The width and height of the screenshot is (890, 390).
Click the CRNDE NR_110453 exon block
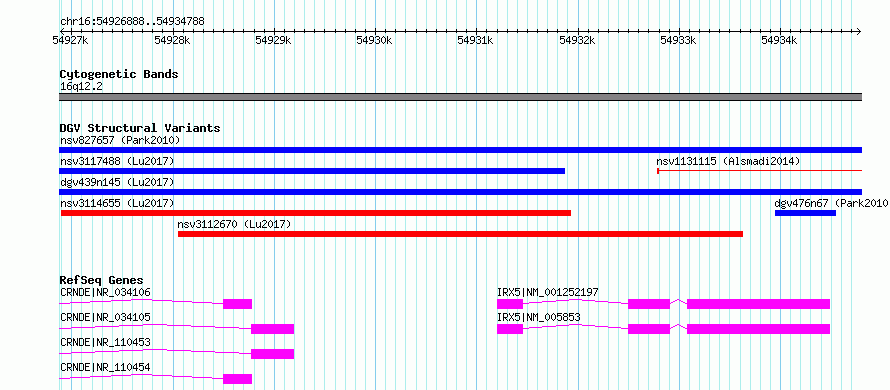[272, 354]
